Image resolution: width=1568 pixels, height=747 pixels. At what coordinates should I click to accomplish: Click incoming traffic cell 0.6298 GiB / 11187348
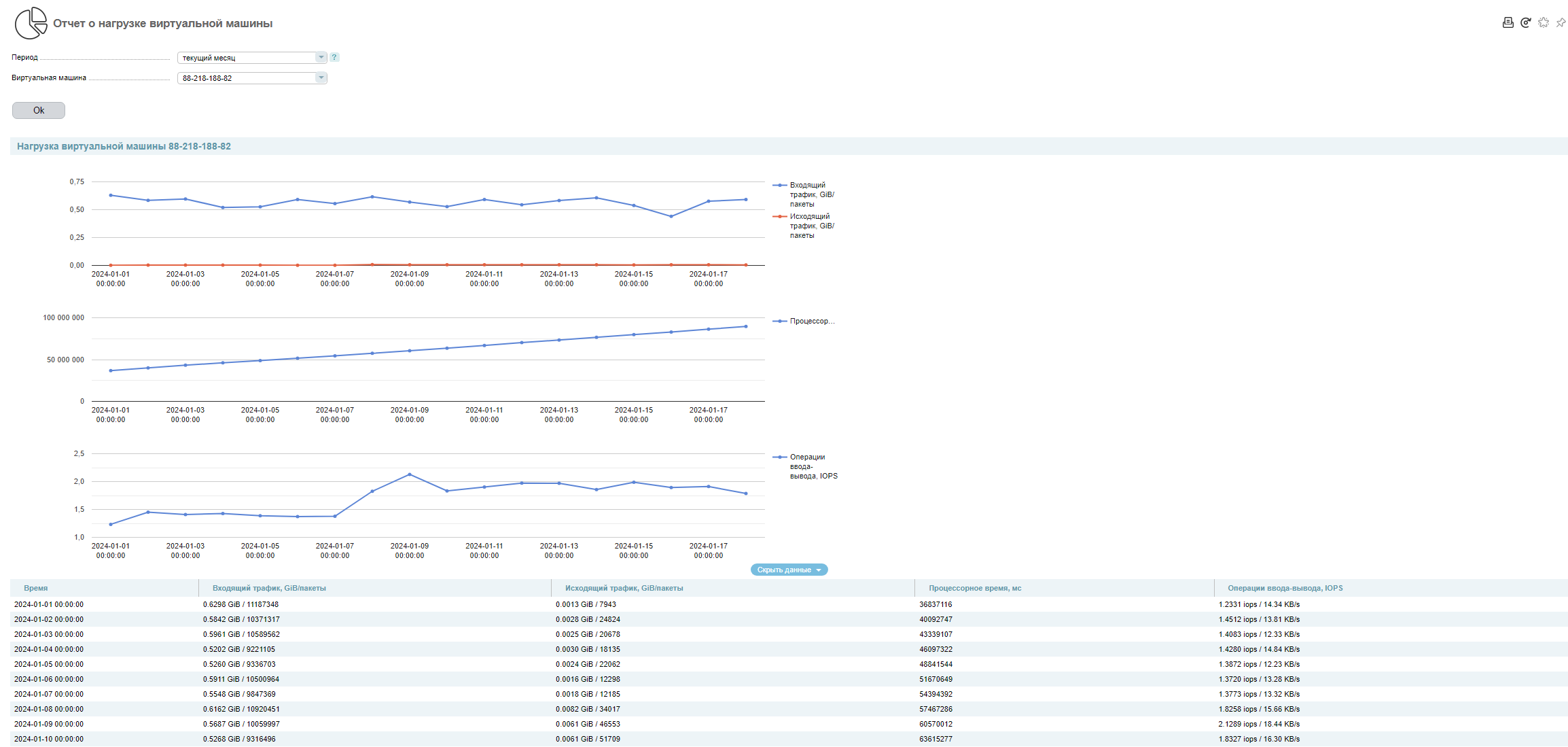[x=240, y=604]
